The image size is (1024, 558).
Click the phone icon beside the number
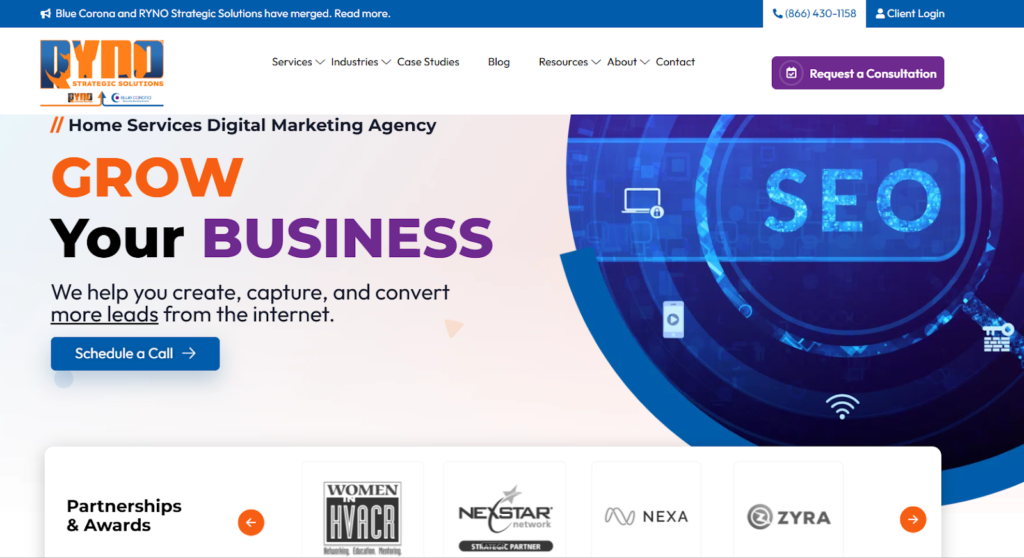pos(777,14)
